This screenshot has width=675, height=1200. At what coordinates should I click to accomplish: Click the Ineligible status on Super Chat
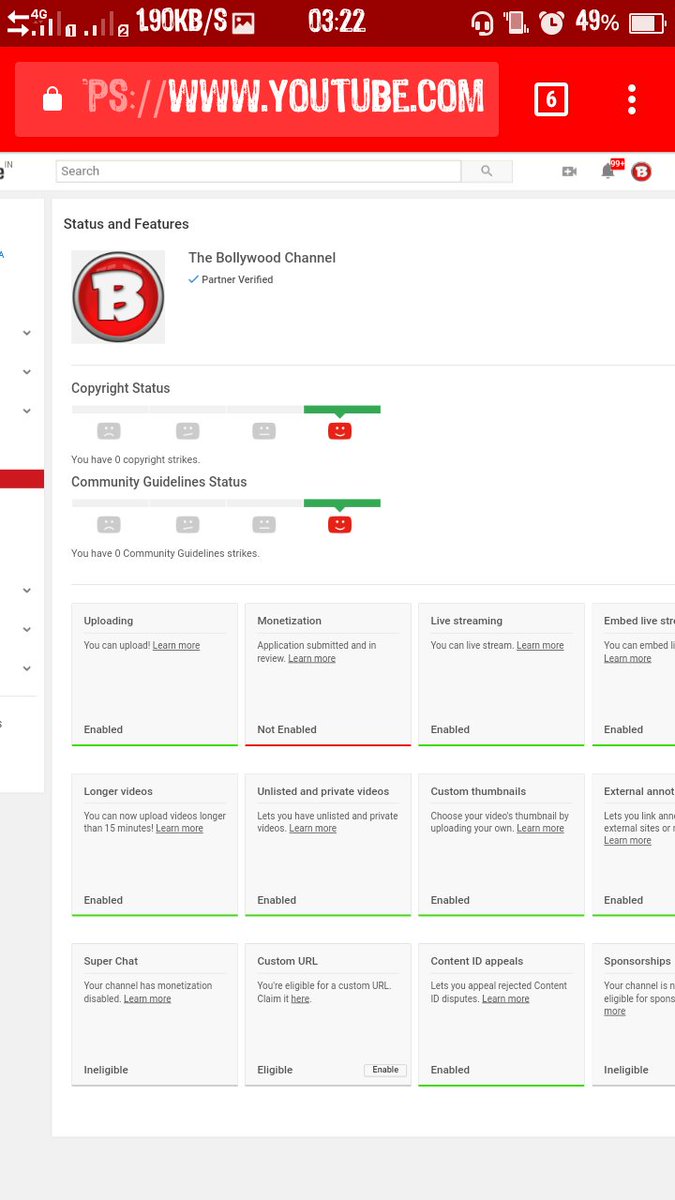pos(106,1070)
